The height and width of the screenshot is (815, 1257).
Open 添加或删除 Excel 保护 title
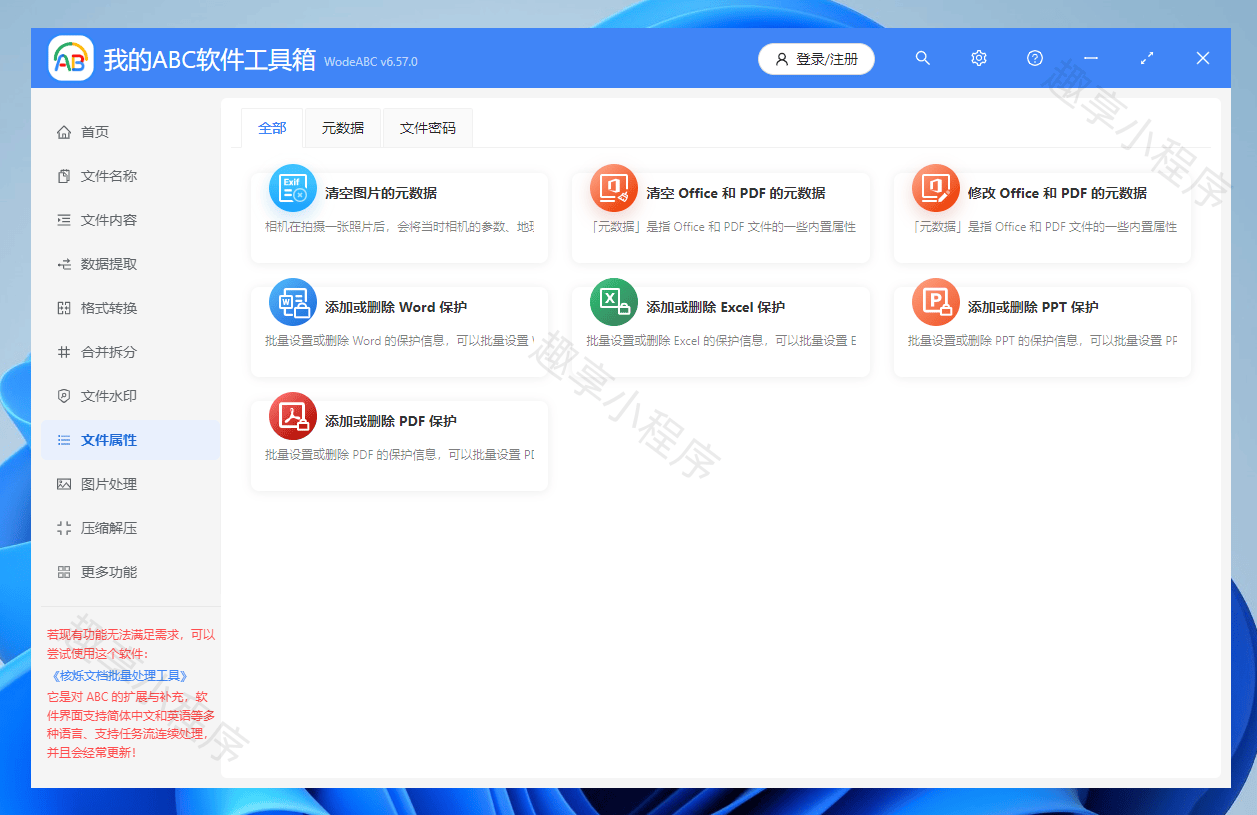716,307
